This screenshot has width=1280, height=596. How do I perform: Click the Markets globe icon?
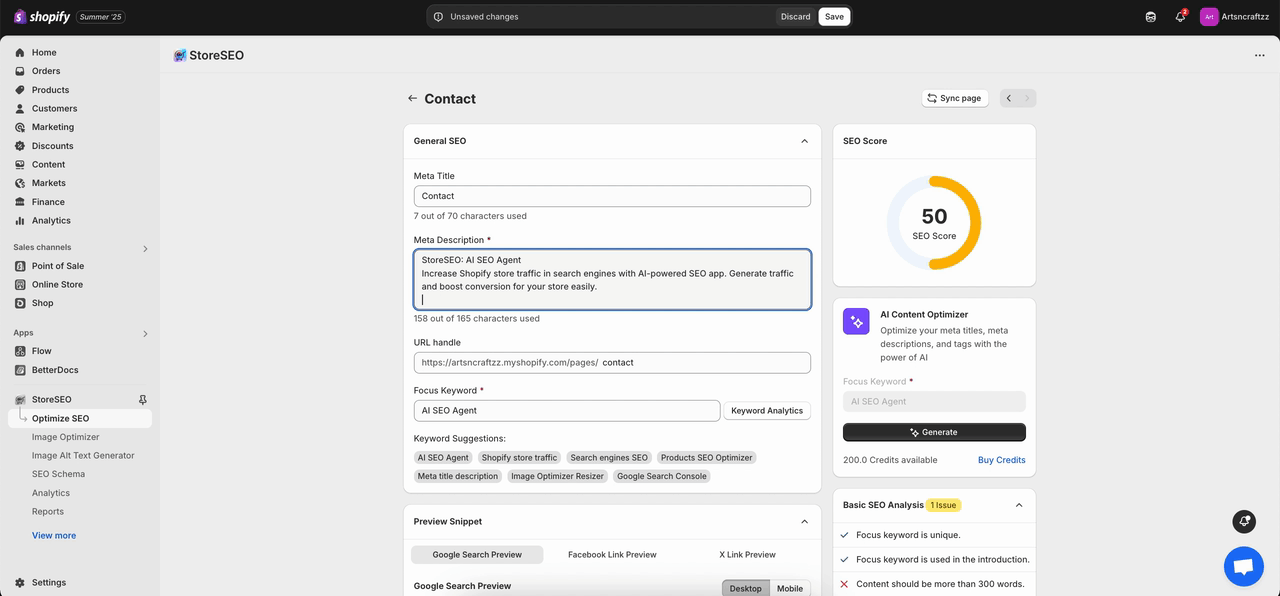click(x=20, y=183)
